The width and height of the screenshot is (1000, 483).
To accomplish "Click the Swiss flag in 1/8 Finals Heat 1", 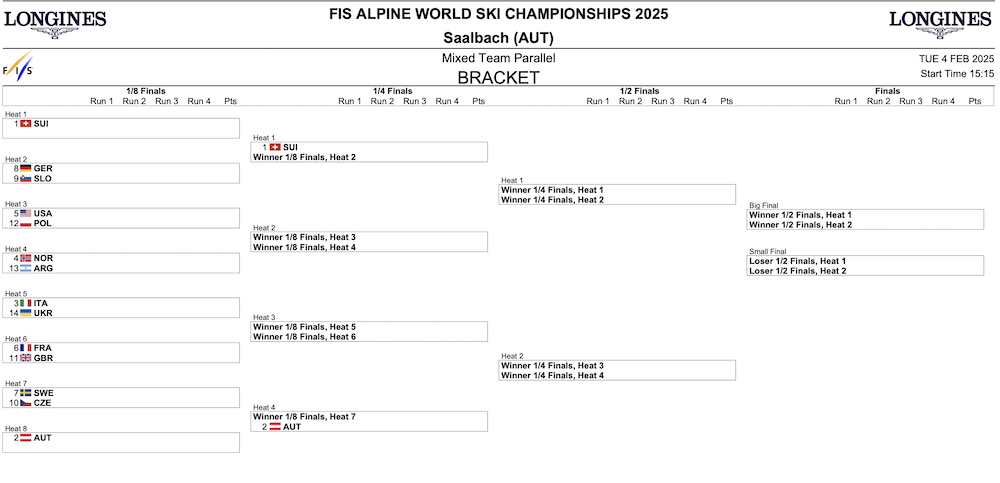I will 26,124.
